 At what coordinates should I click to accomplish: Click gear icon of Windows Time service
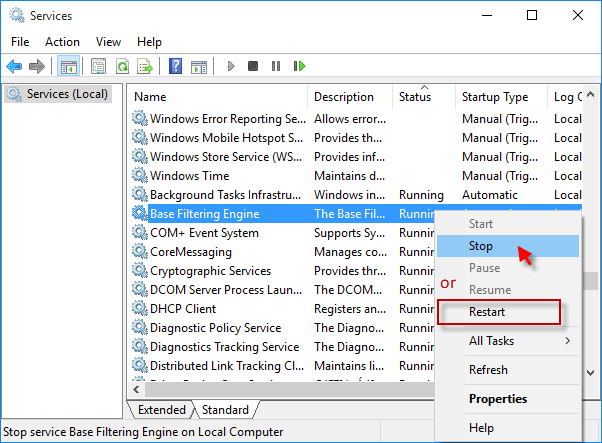(139, 175)
